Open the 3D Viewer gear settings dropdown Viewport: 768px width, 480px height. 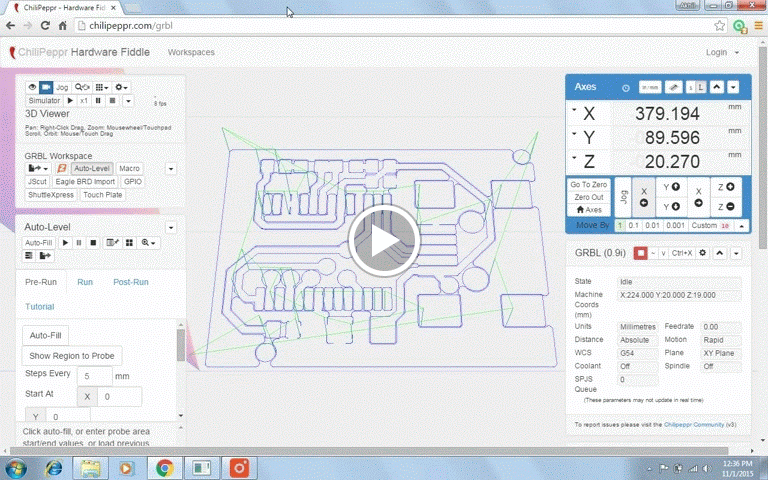[122, 88]
